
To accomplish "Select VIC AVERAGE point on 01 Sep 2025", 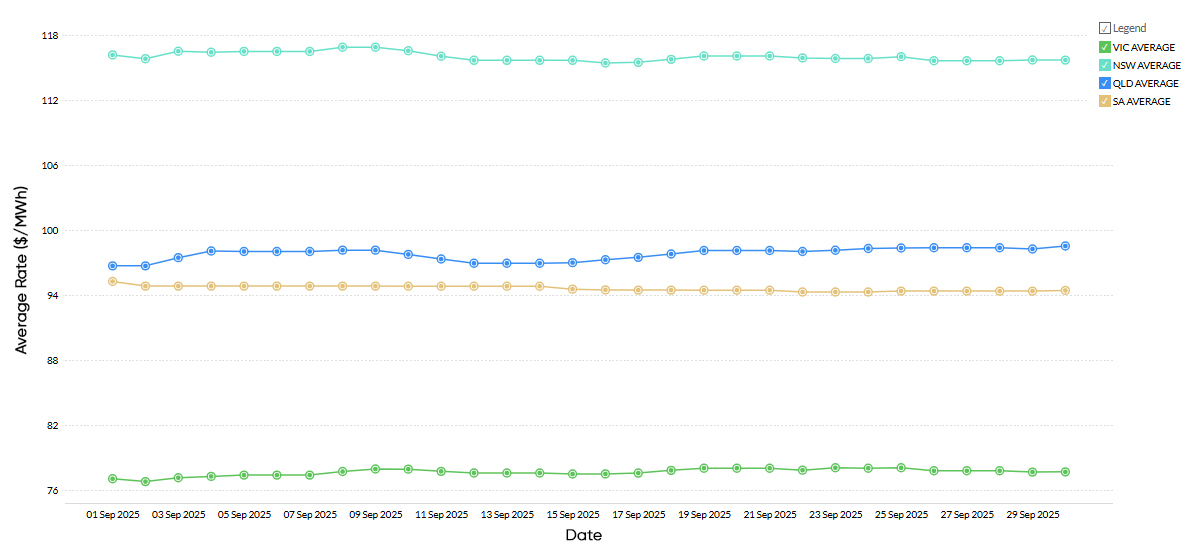I will point(113,479).
